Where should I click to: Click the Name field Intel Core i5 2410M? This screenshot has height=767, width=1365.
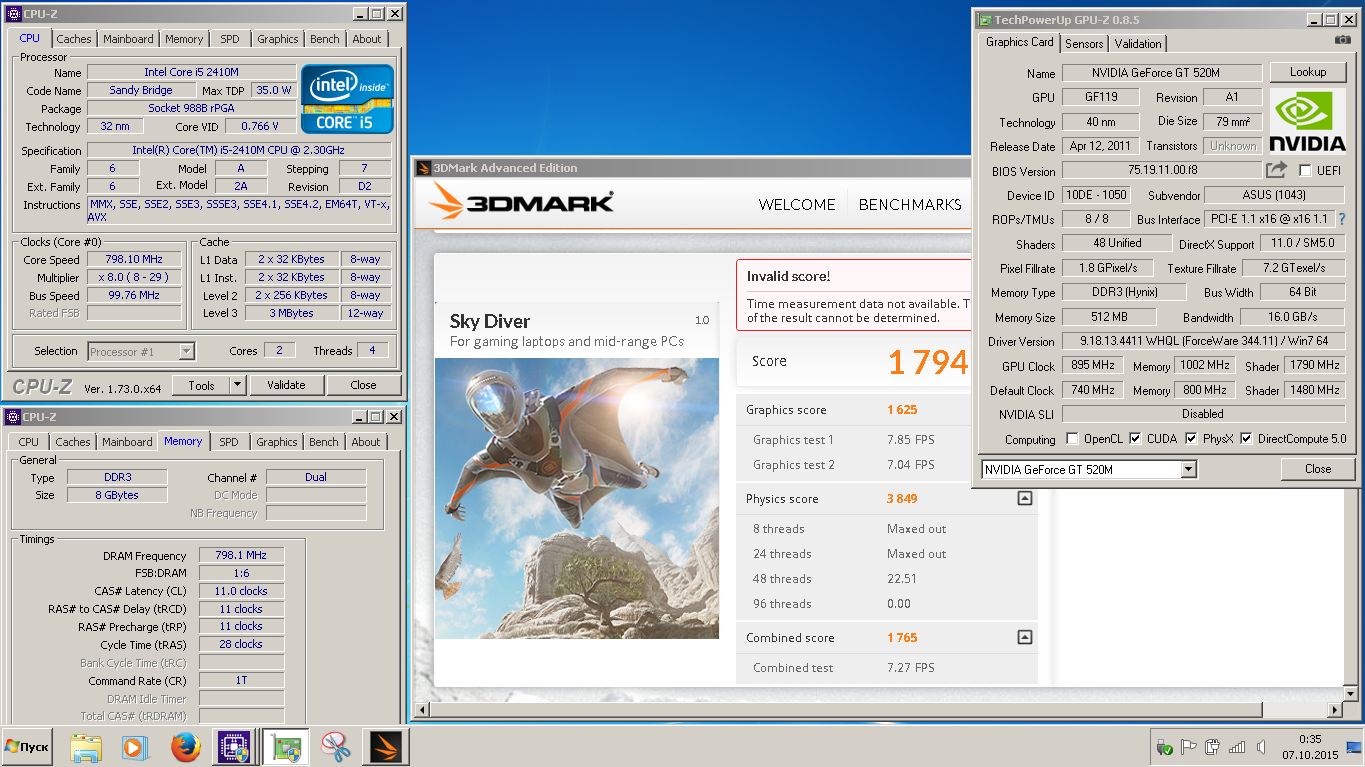[191, 72]
